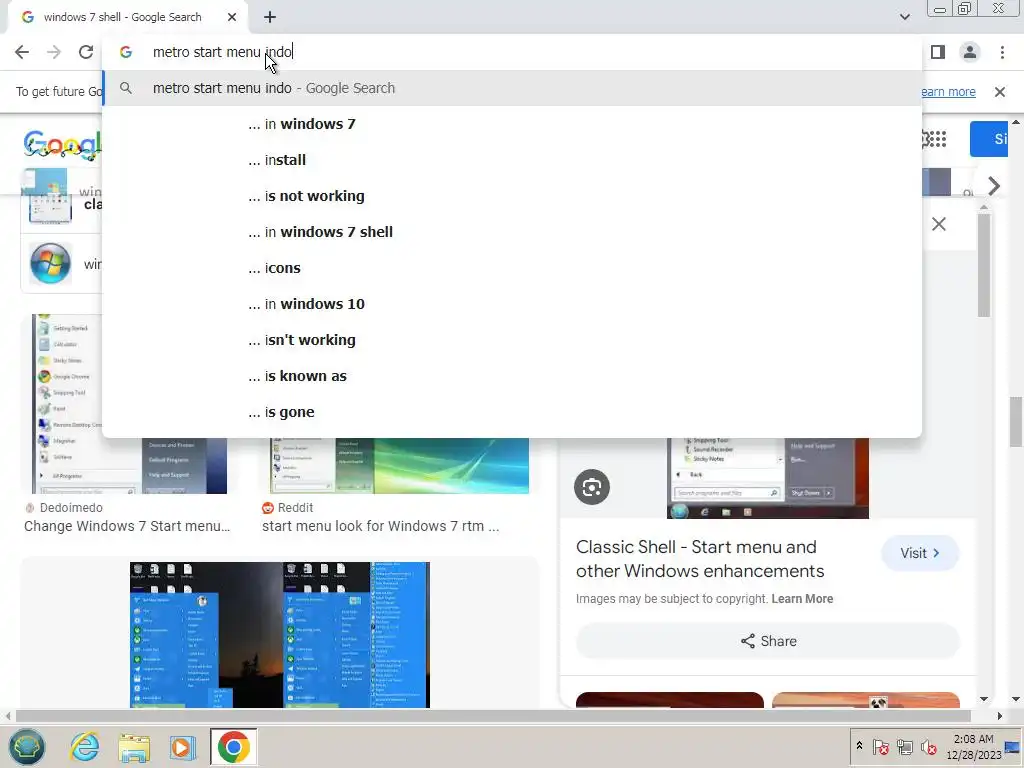1024x768 pixels.
Task: Launch Internet Explorer from the taskbar
Action: [x=84, y=747]
